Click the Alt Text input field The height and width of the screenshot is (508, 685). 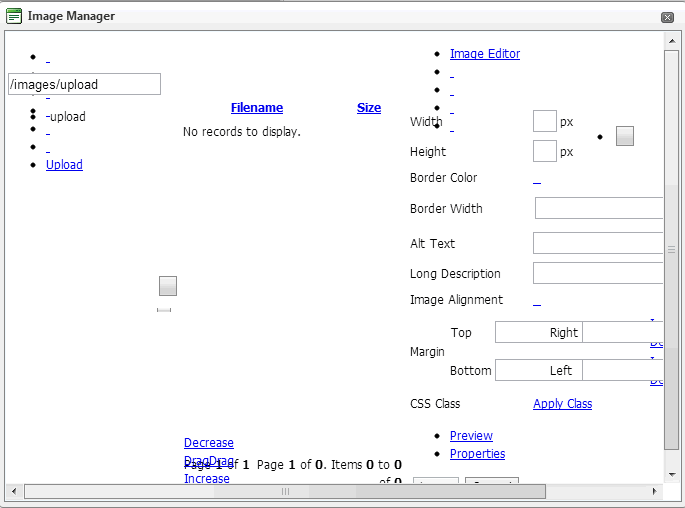pyautogui.click(x=598, y=243)
